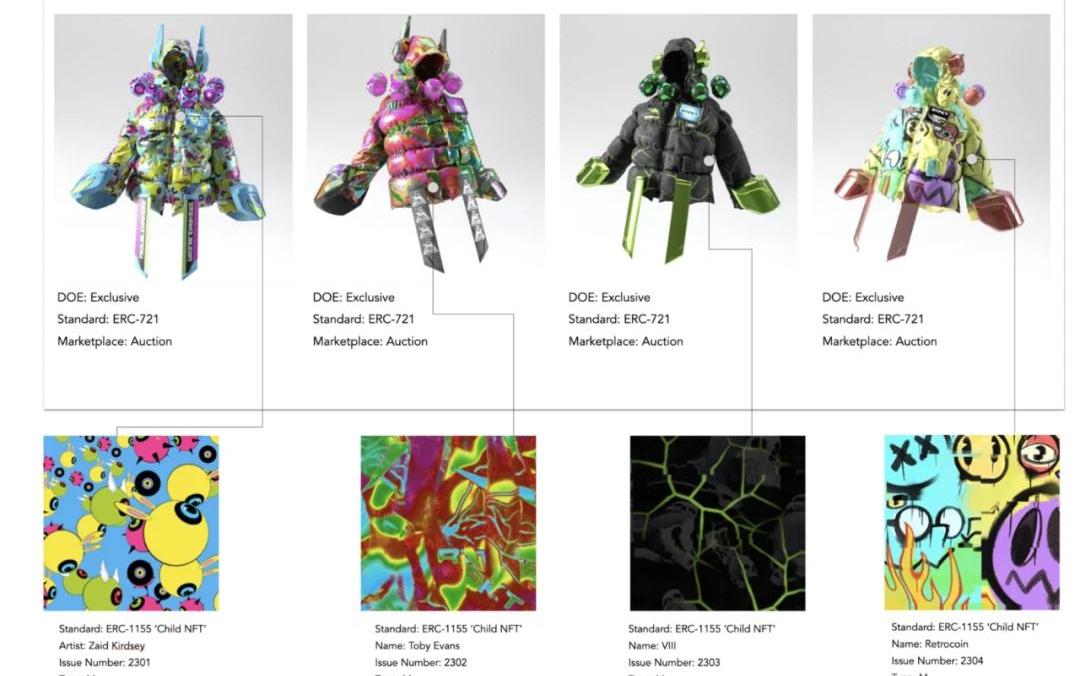Click the white callout dot on graffiti jacket
Viewport: 1080px width, 676px height.
[x=971, y=159]
